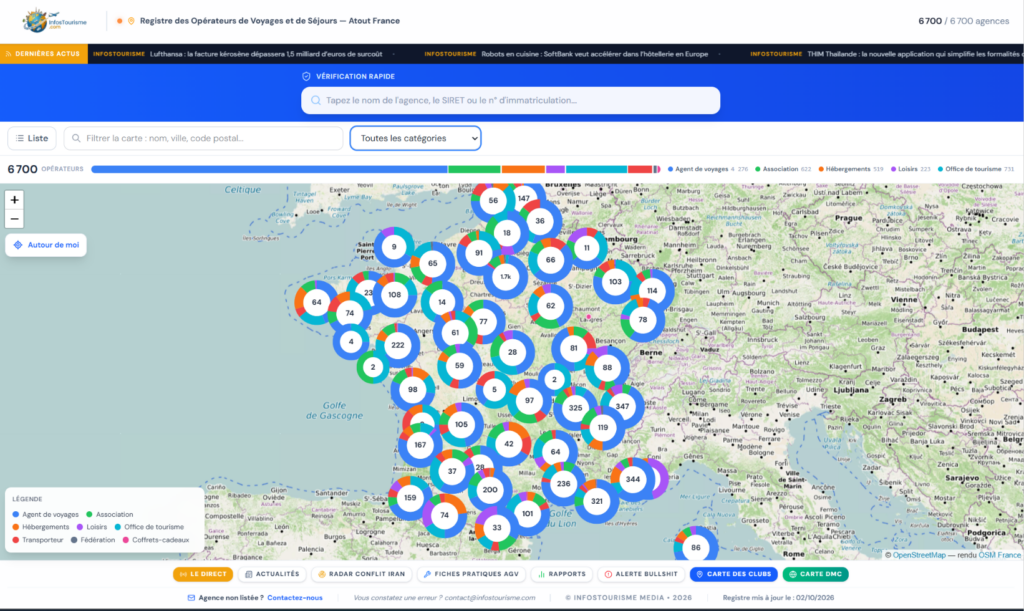
Task: Click the warning icon on Alerte Bullshit
Action: coord(608,574)
